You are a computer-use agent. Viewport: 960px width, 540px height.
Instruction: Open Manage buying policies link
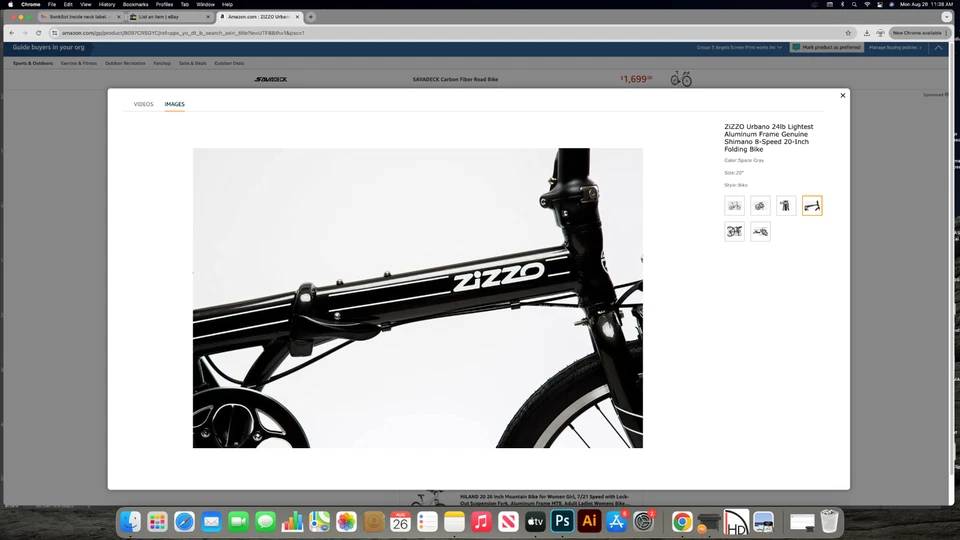[895, 47]
